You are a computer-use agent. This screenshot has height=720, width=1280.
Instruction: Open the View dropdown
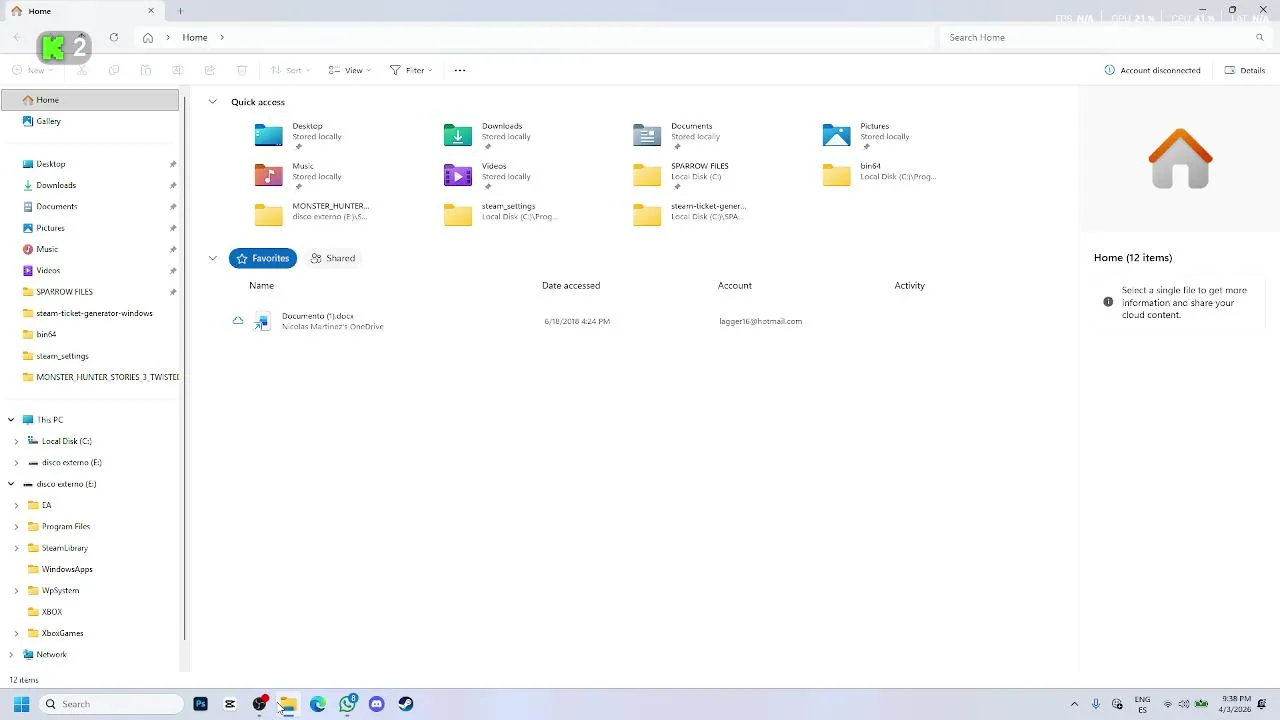point(352,70)
